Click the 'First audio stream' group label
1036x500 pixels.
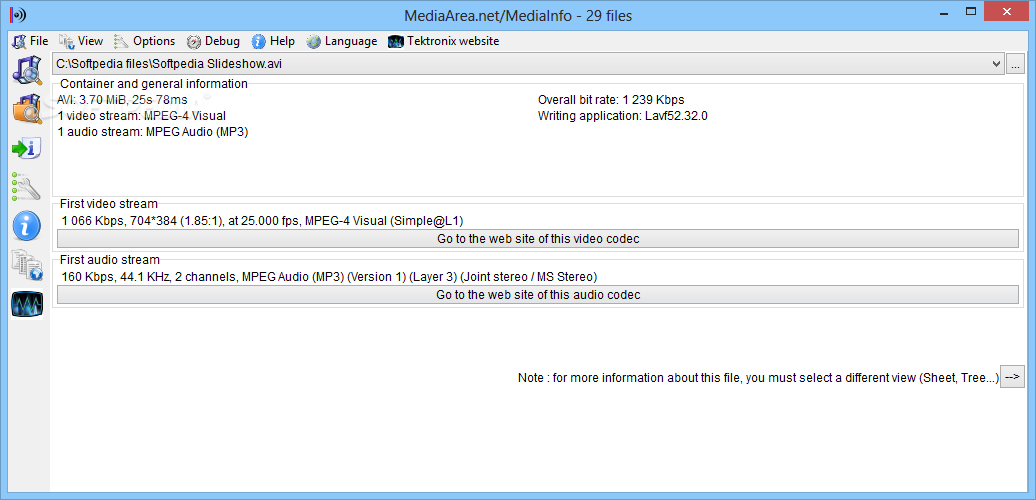[x=110, y=260]
